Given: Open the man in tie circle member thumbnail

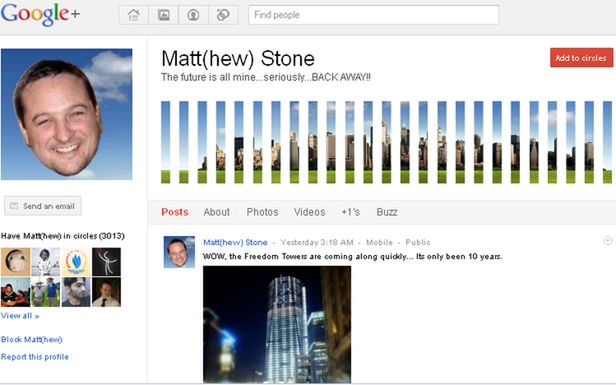Looking at the screenshot, I should 106,292.
